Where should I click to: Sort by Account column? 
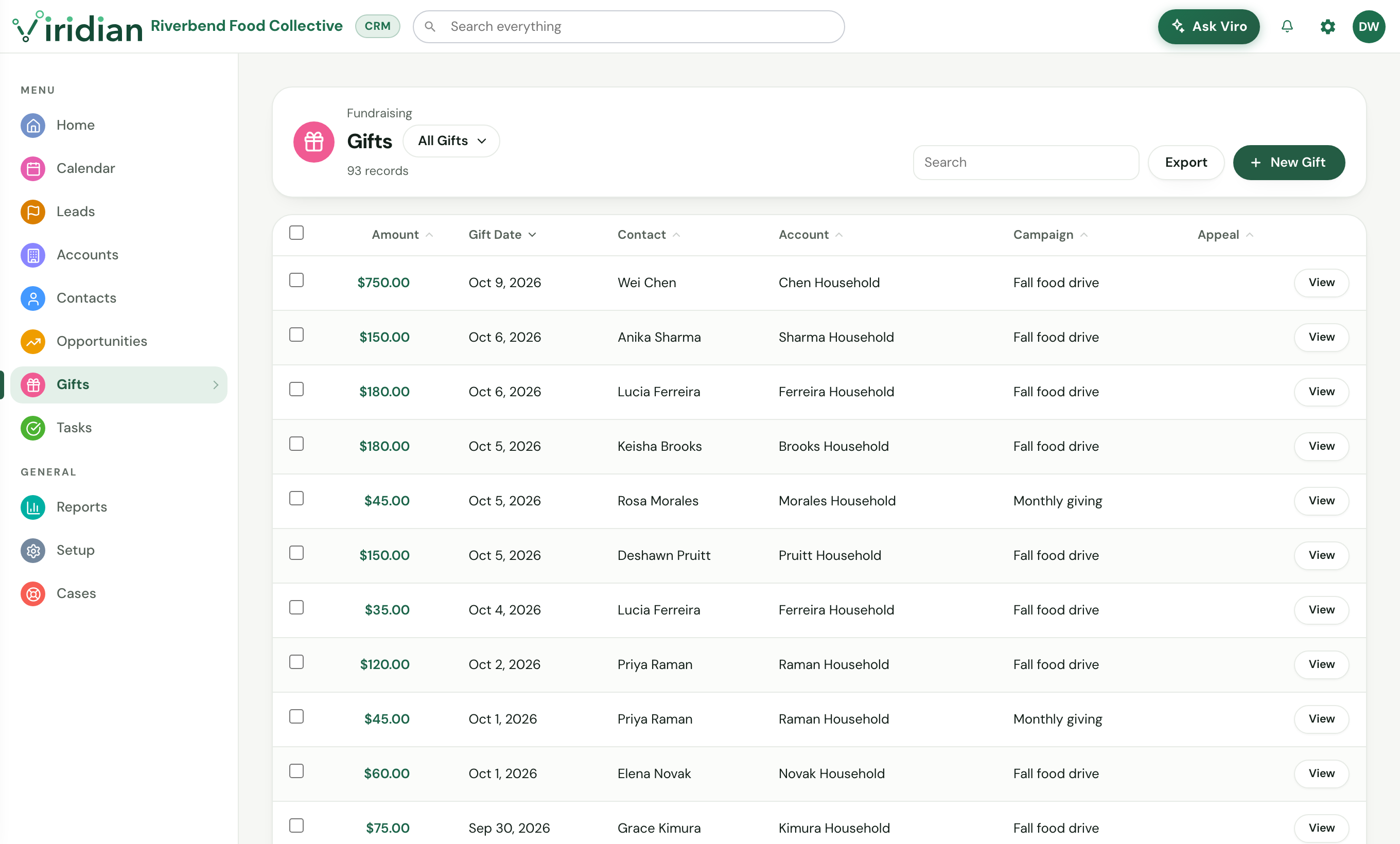coord(811,235)
